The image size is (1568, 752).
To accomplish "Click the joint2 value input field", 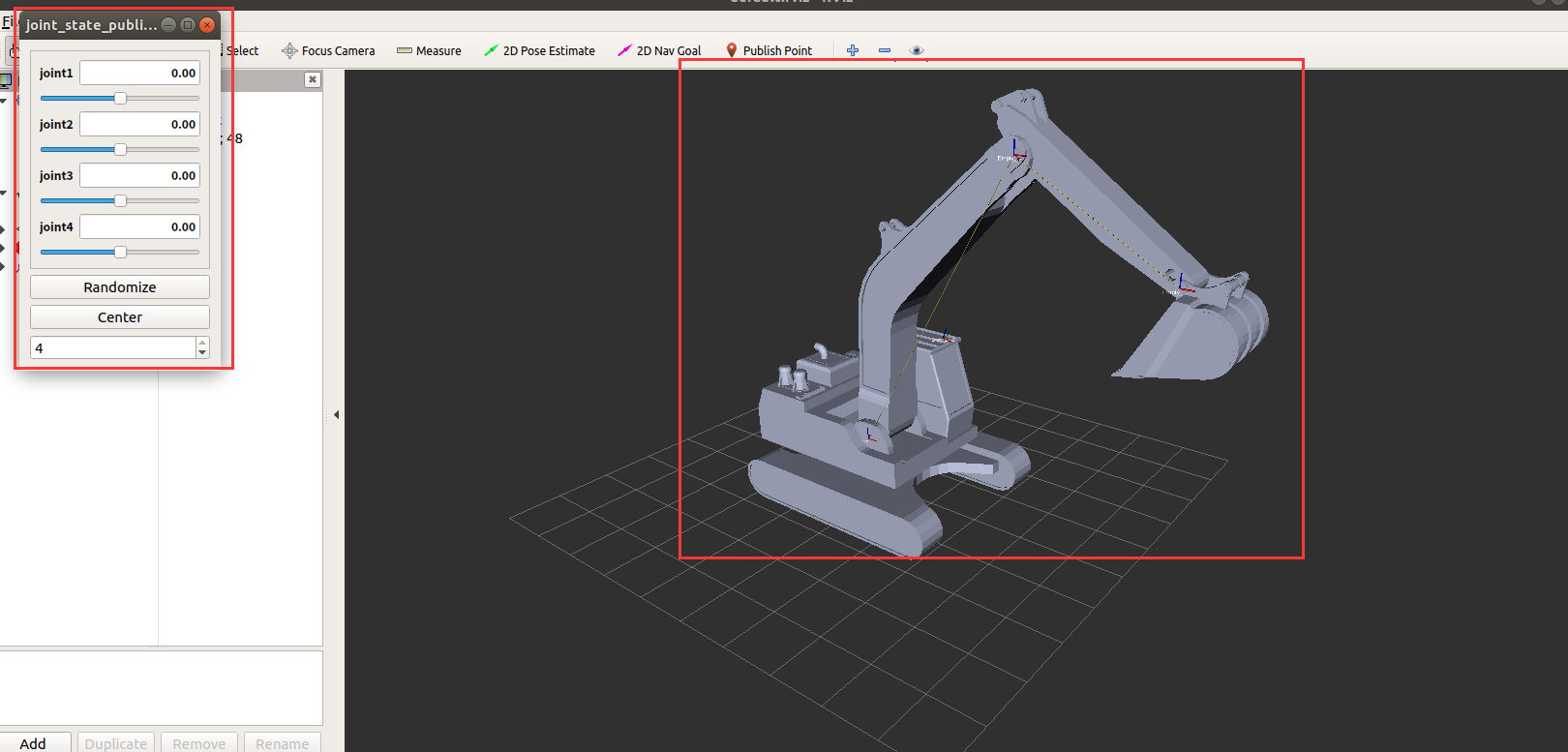I will tap(139, 124).
